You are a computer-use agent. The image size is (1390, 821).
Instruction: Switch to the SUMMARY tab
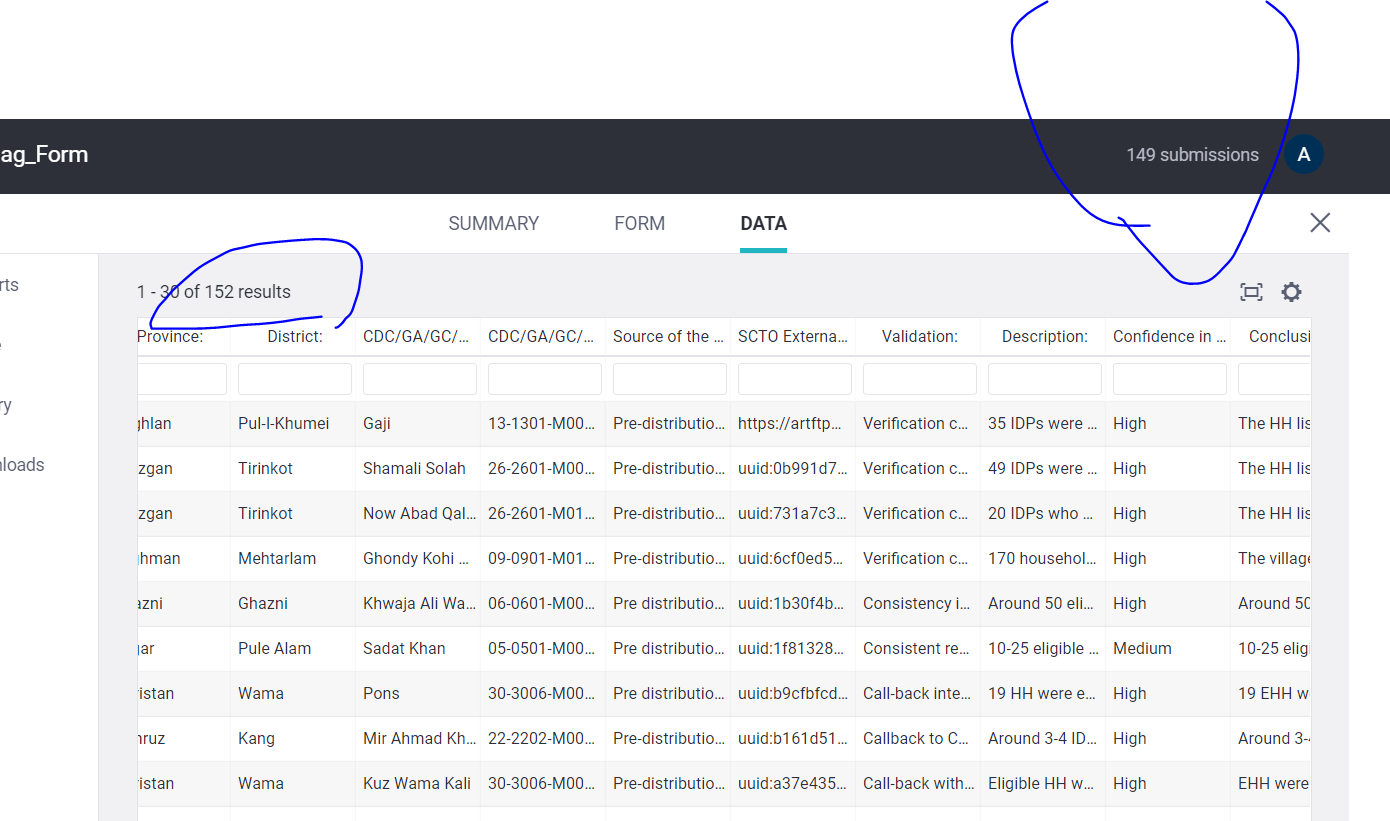[493, 224]
